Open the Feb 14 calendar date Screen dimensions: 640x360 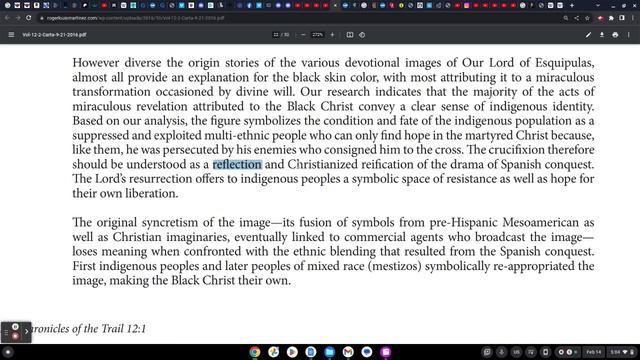(593, 352)
